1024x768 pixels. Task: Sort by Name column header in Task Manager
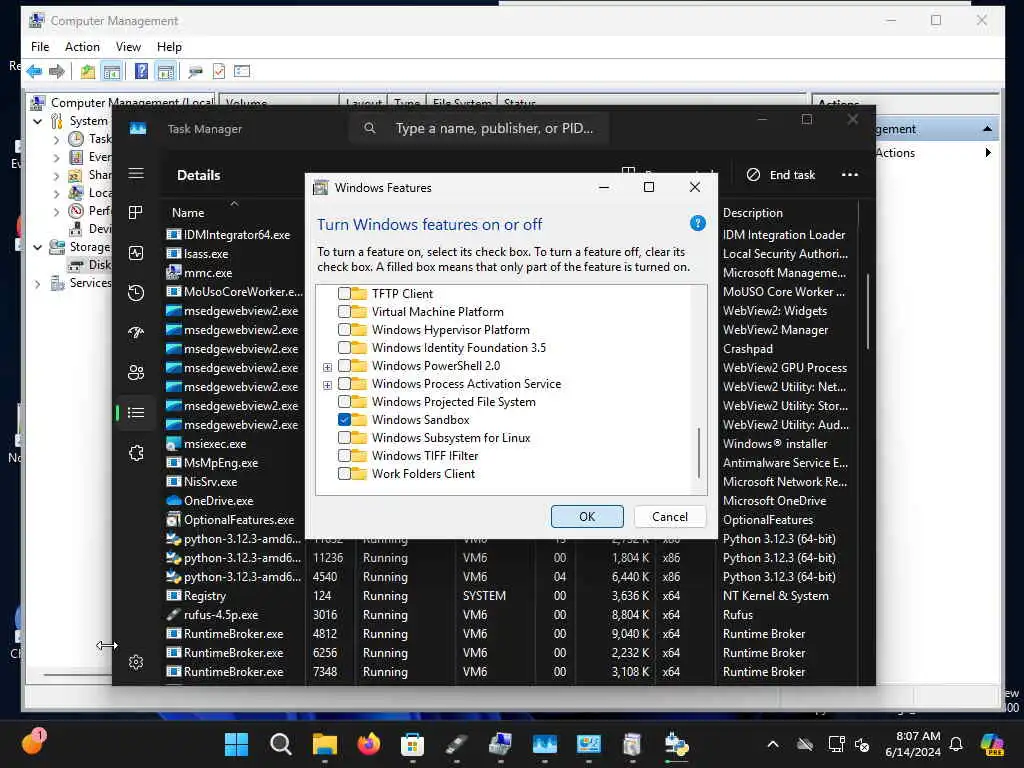(x=188, y=213)
